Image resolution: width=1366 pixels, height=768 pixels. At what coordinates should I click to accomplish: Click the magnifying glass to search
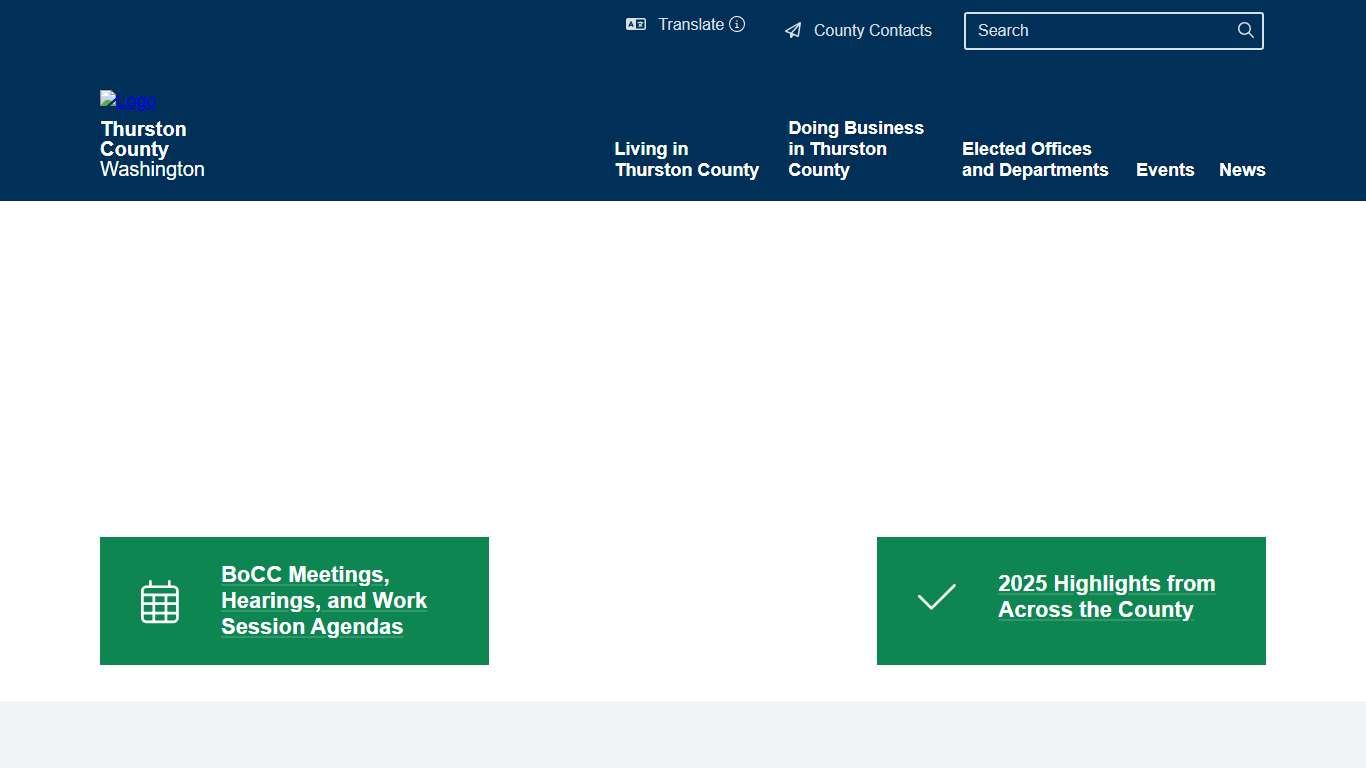pos(1245,30)
